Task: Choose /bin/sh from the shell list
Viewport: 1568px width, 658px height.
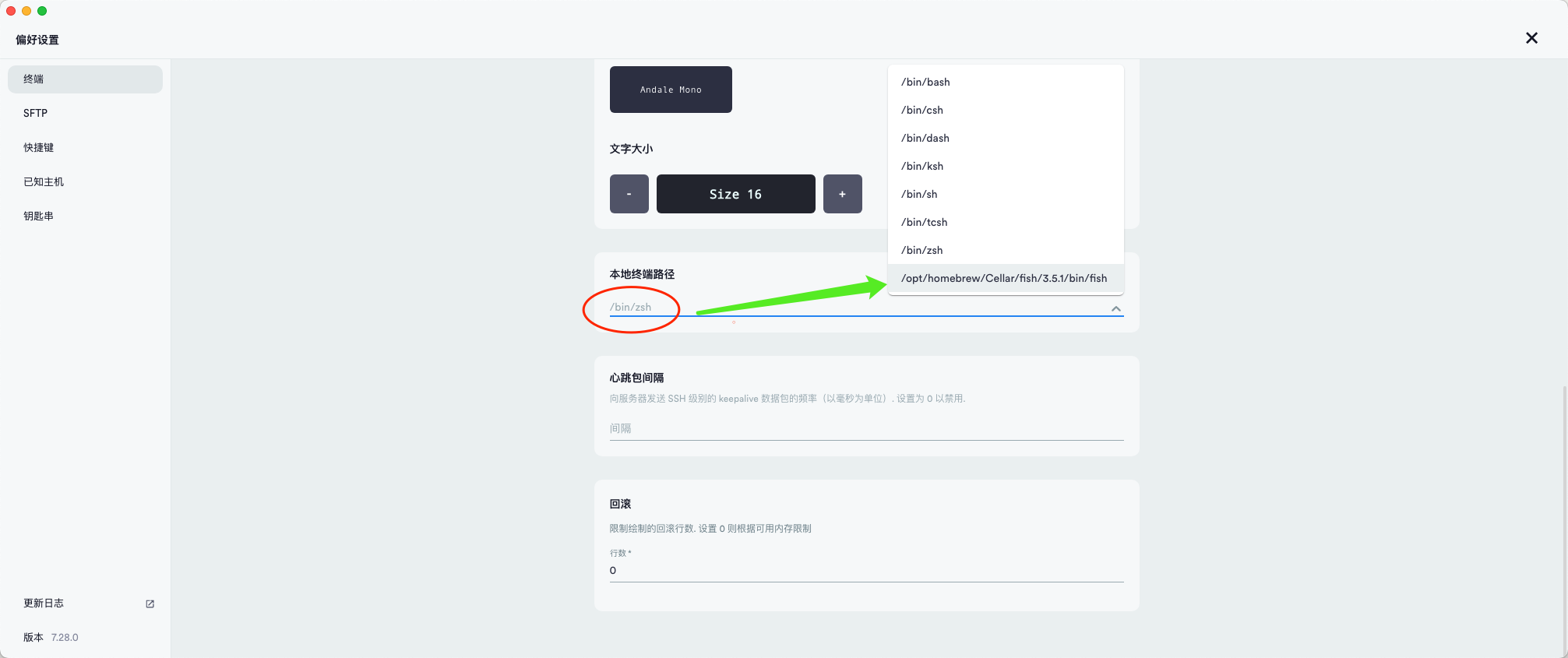Action: click(1006, 194)
